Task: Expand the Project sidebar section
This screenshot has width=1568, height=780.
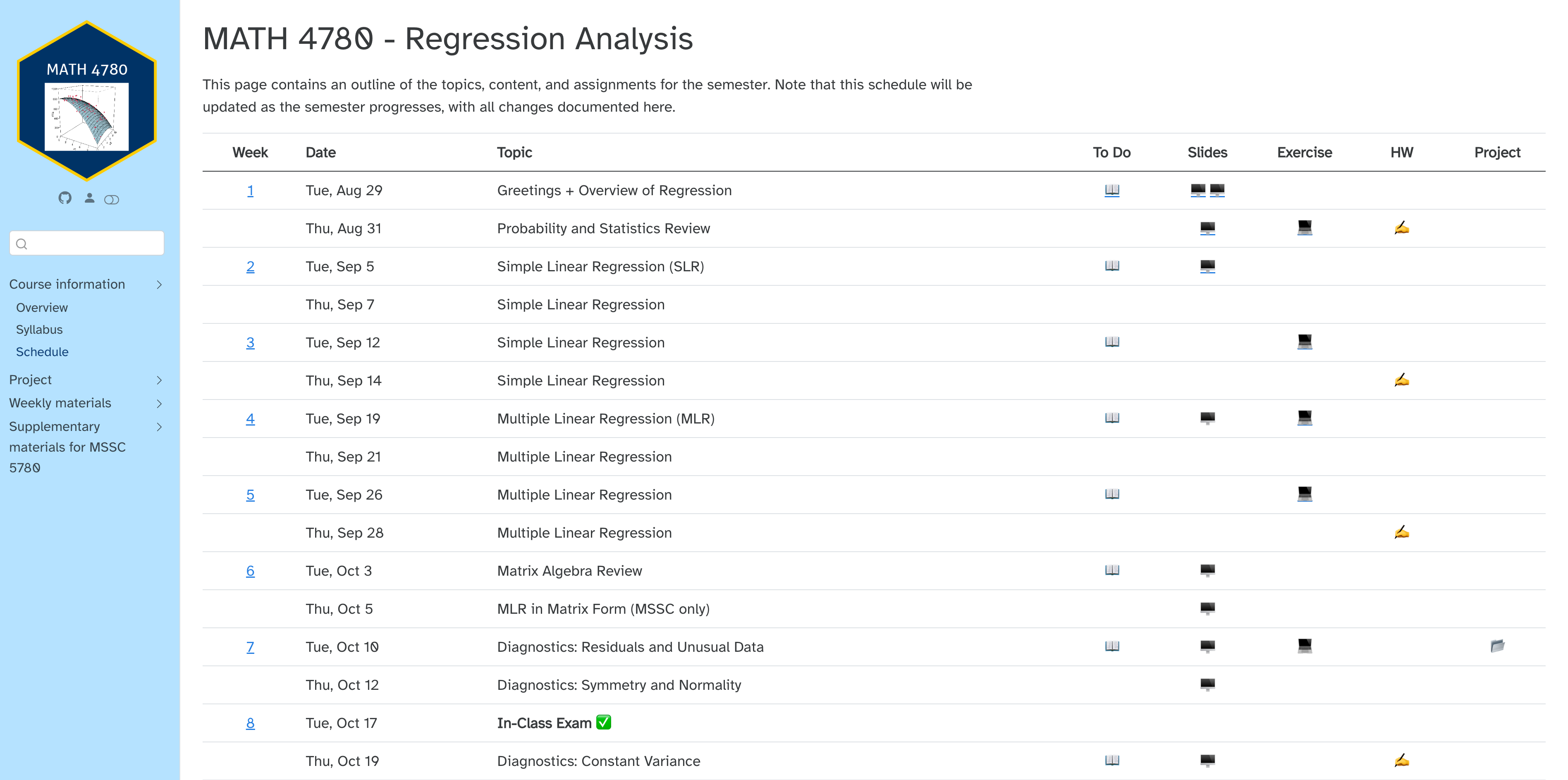Action: pos(160,380)
